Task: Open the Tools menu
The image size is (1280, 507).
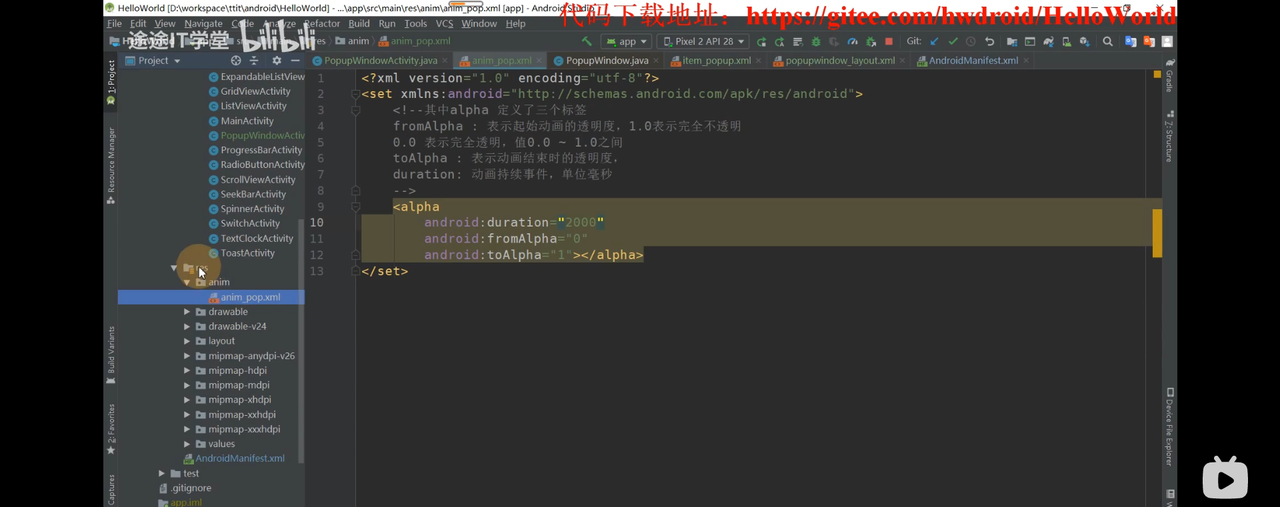Action: click(x=416, y=23)
